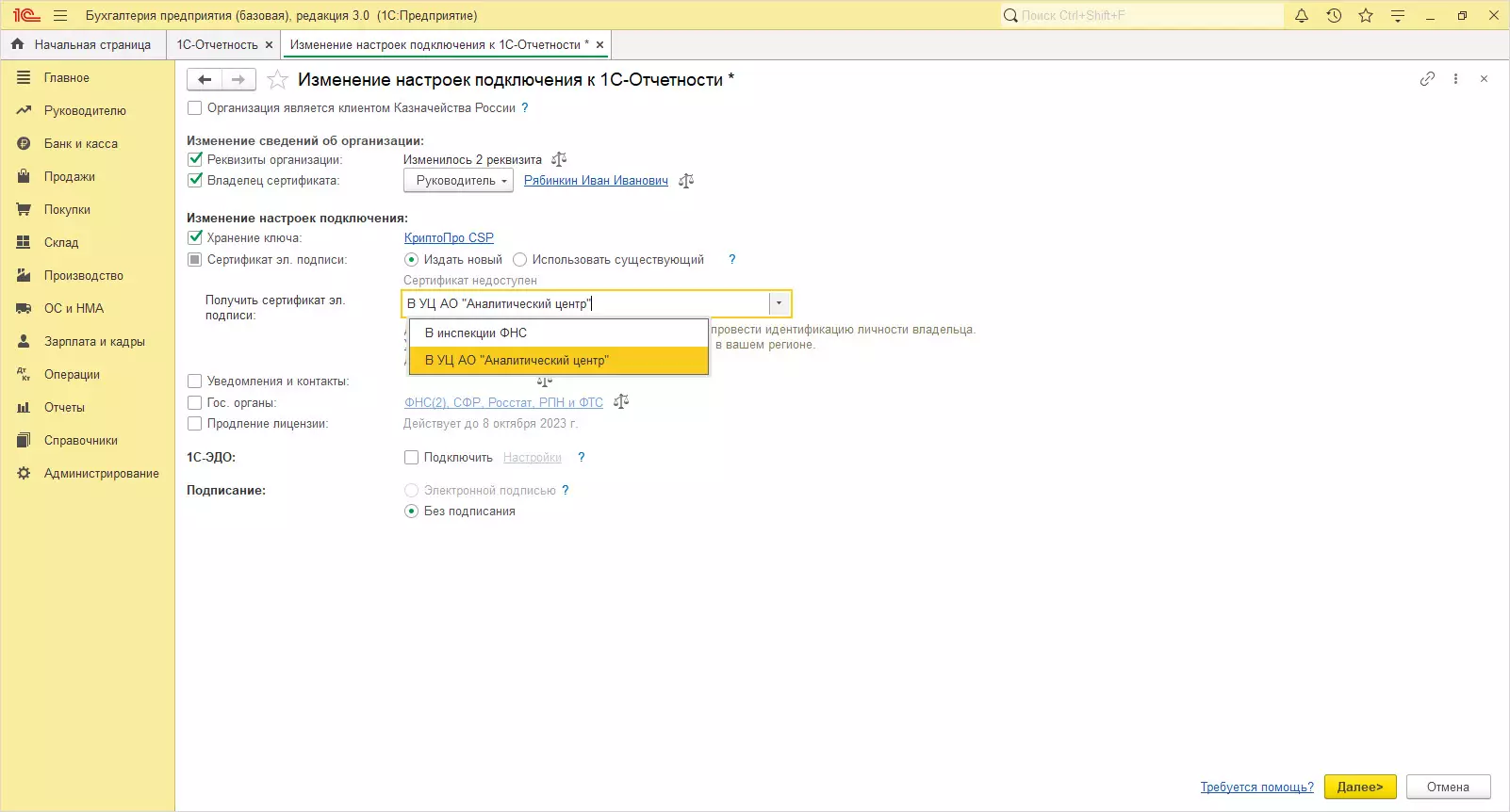Click help question mark near Казначейства России
This screenshot has width=1510, height=812.
pos(525,108)
